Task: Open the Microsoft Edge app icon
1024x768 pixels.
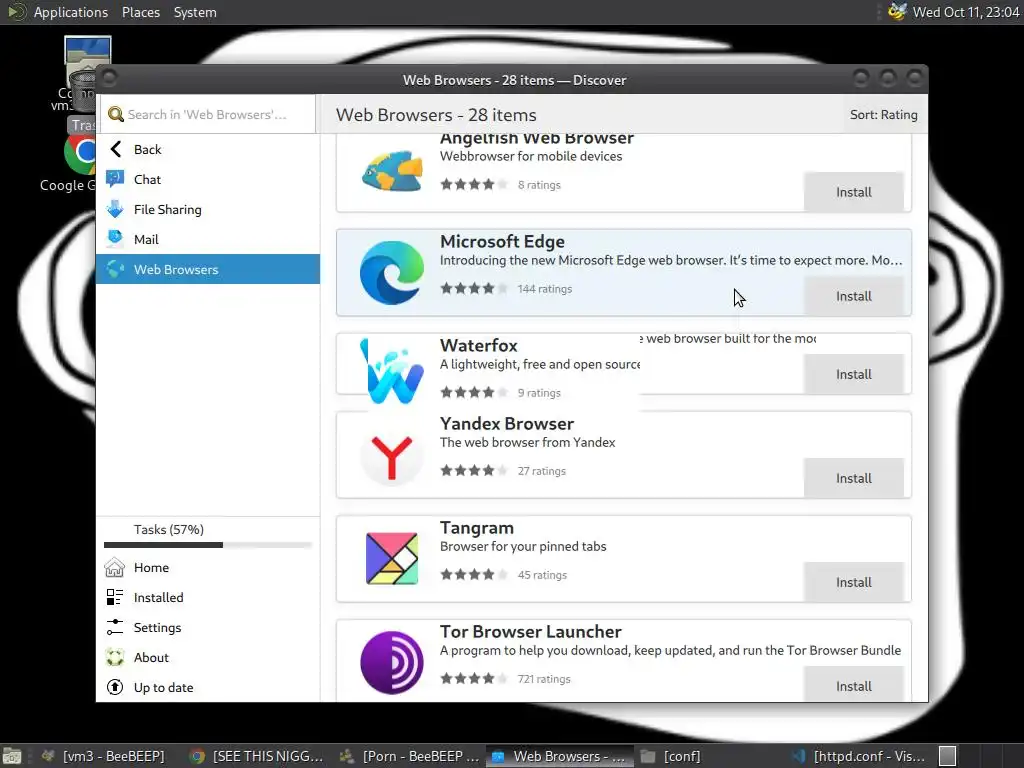Action: [392, 273]
